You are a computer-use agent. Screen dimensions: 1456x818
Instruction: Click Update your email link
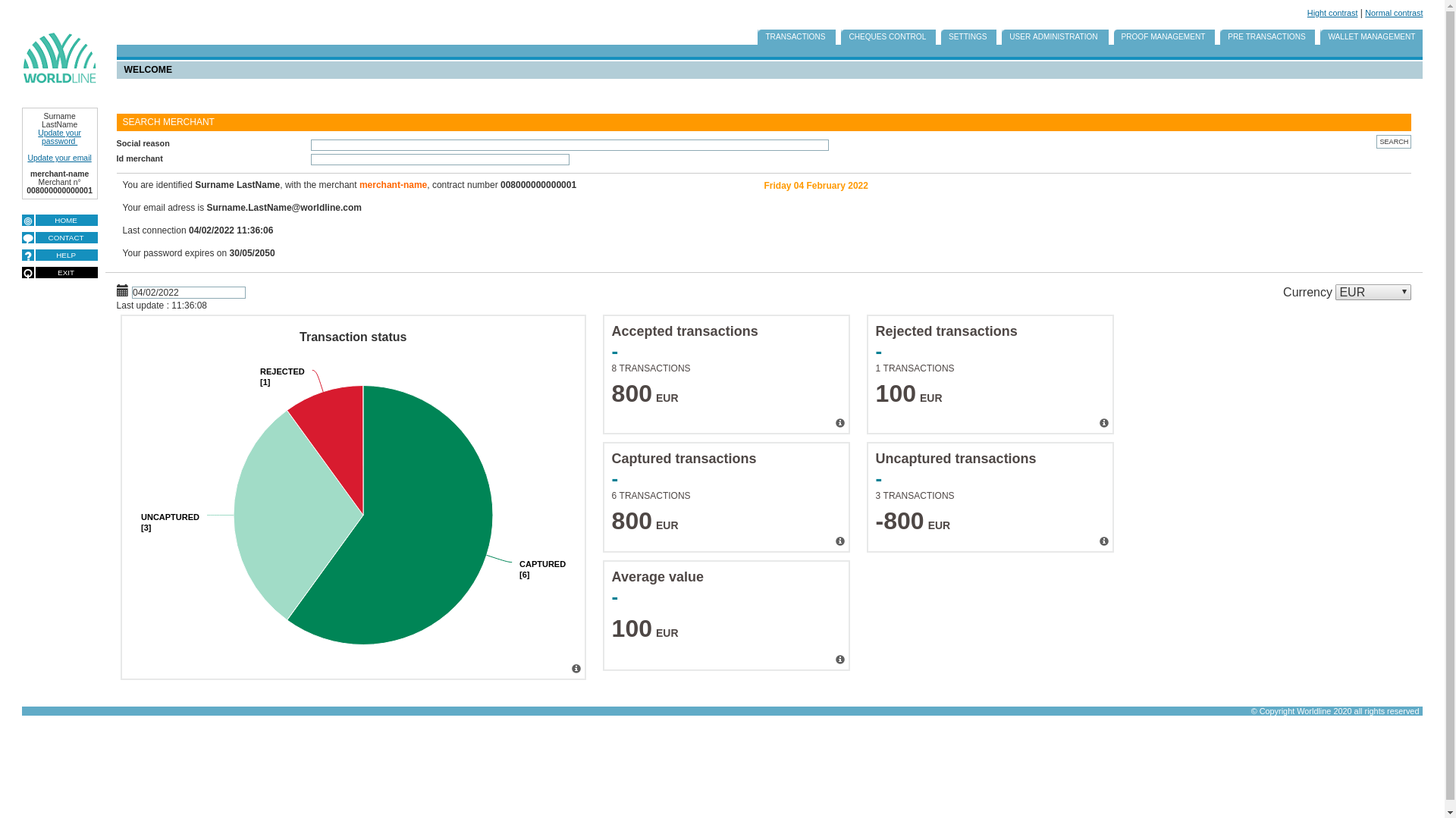point(59,158)
